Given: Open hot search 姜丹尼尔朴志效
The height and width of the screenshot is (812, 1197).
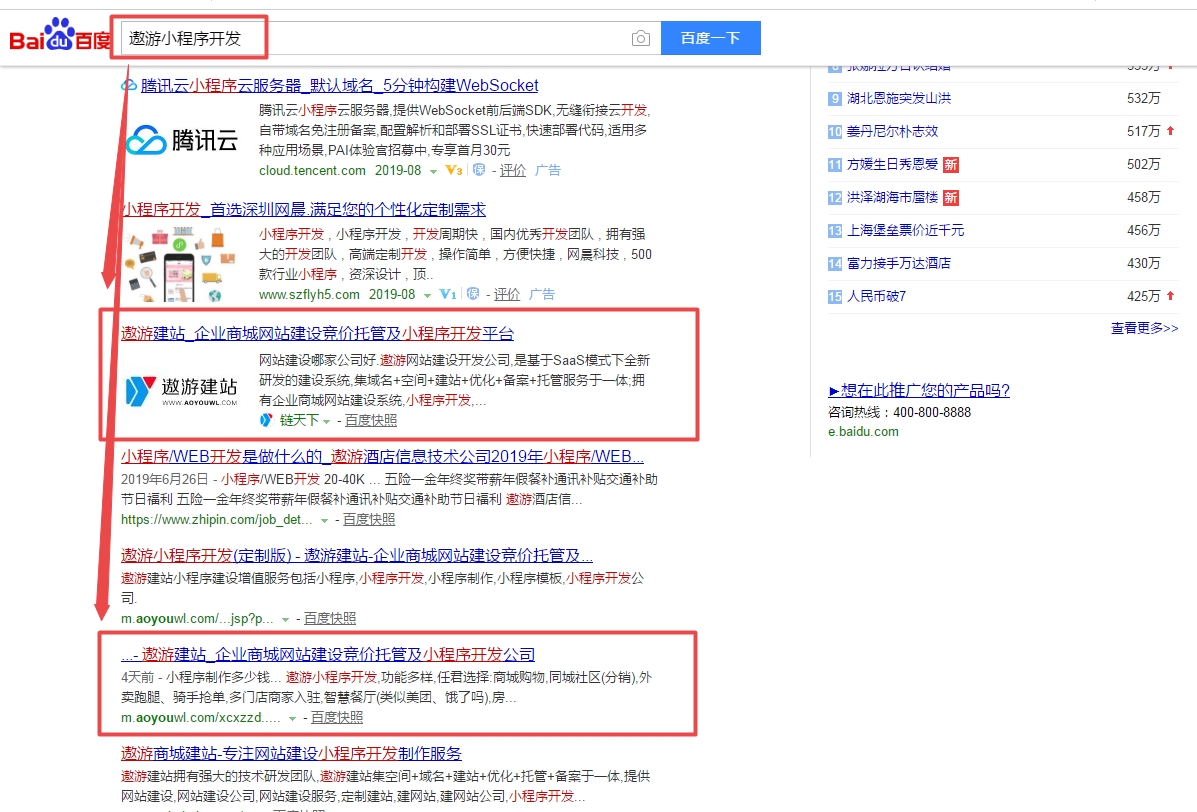Looking at the screenshot, I should [892, 131].
